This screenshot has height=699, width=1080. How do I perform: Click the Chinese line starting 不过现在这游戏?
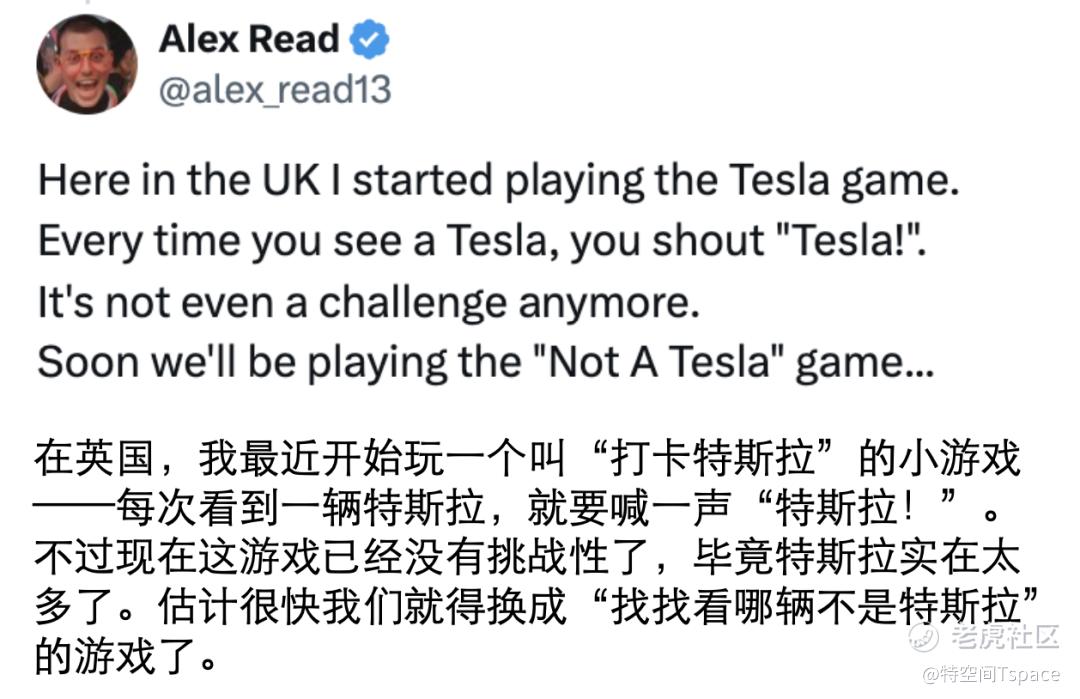pyautogui.click(x=527, y=559)
